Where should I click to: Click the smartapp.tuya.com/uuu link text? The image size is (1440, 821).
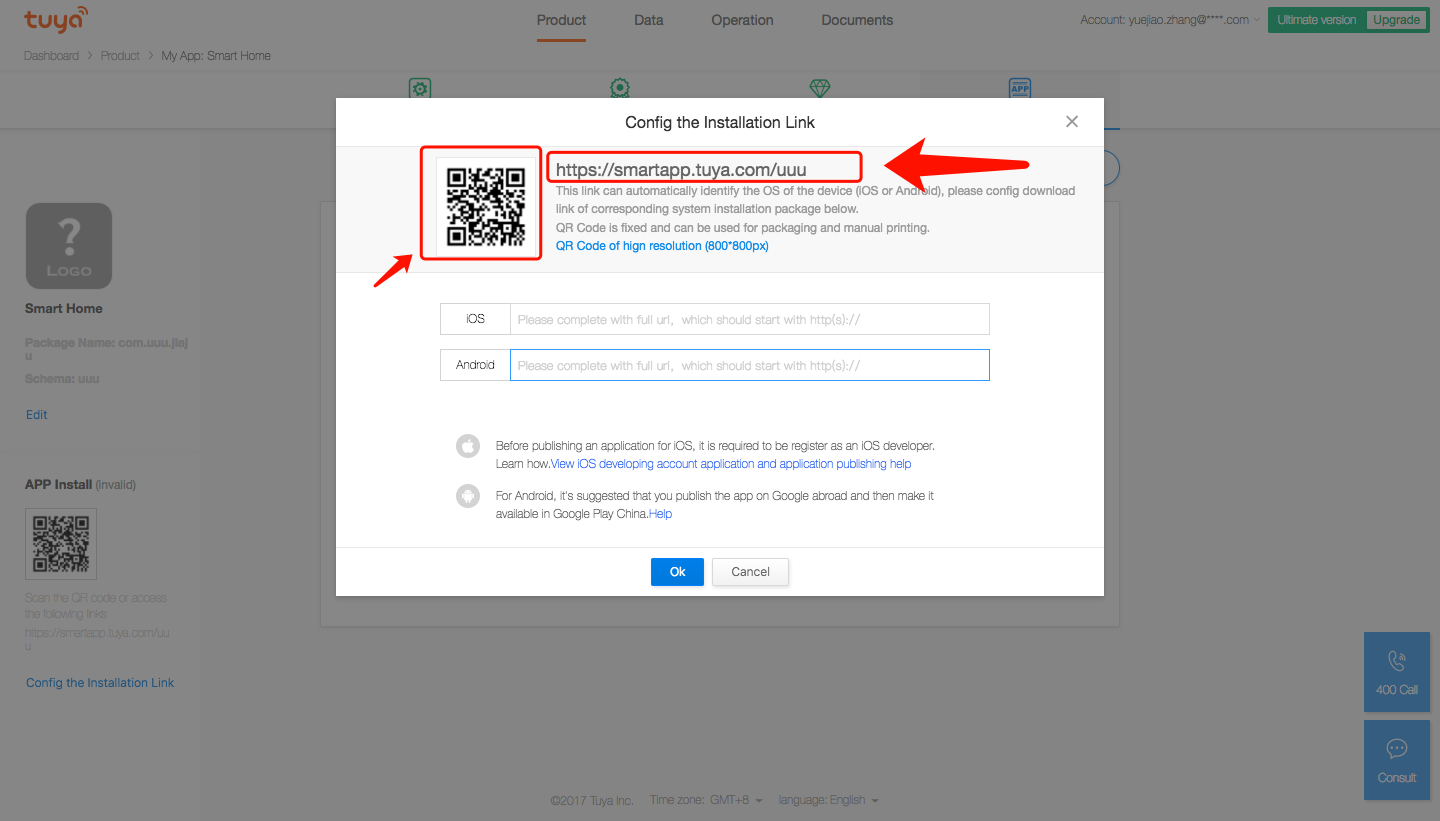(681, 170)
